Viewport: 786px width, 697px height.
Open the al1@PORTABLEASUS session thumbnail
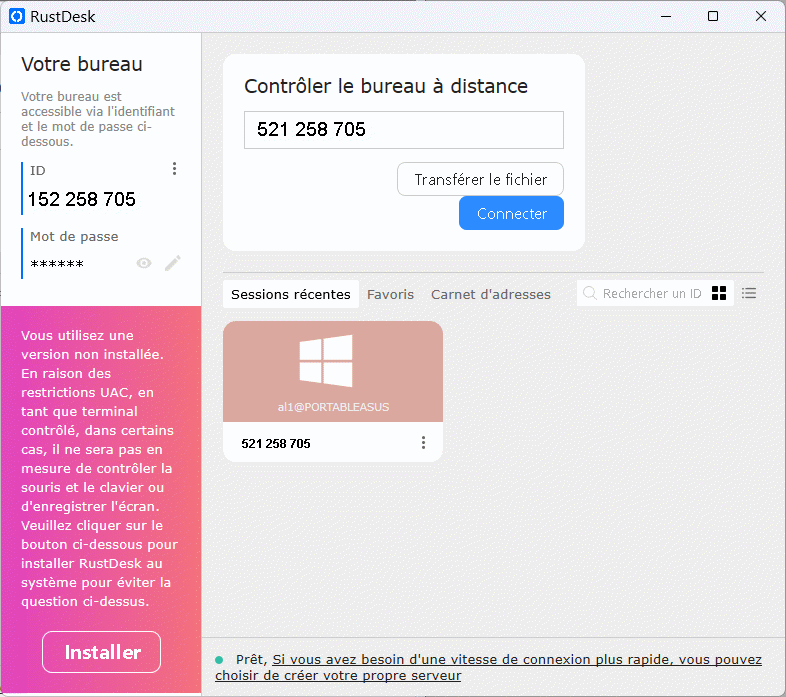(x=333, y=372)
